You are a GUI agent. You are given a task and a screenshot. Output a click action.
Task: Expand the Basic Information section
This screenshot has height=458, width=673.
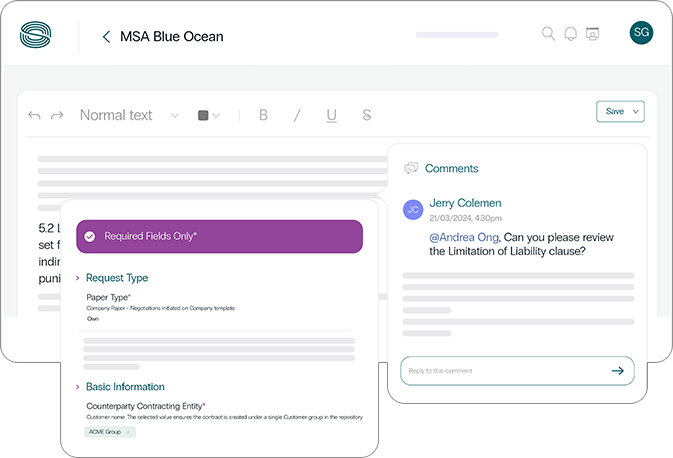78,387
